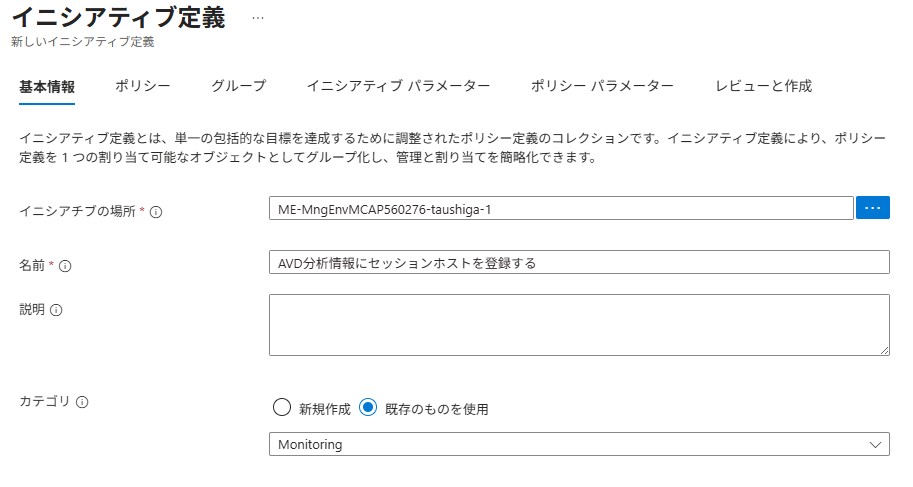Expand the Monitoring category dropdown
This screenshot has height=487, width=913.
point(578,444)
